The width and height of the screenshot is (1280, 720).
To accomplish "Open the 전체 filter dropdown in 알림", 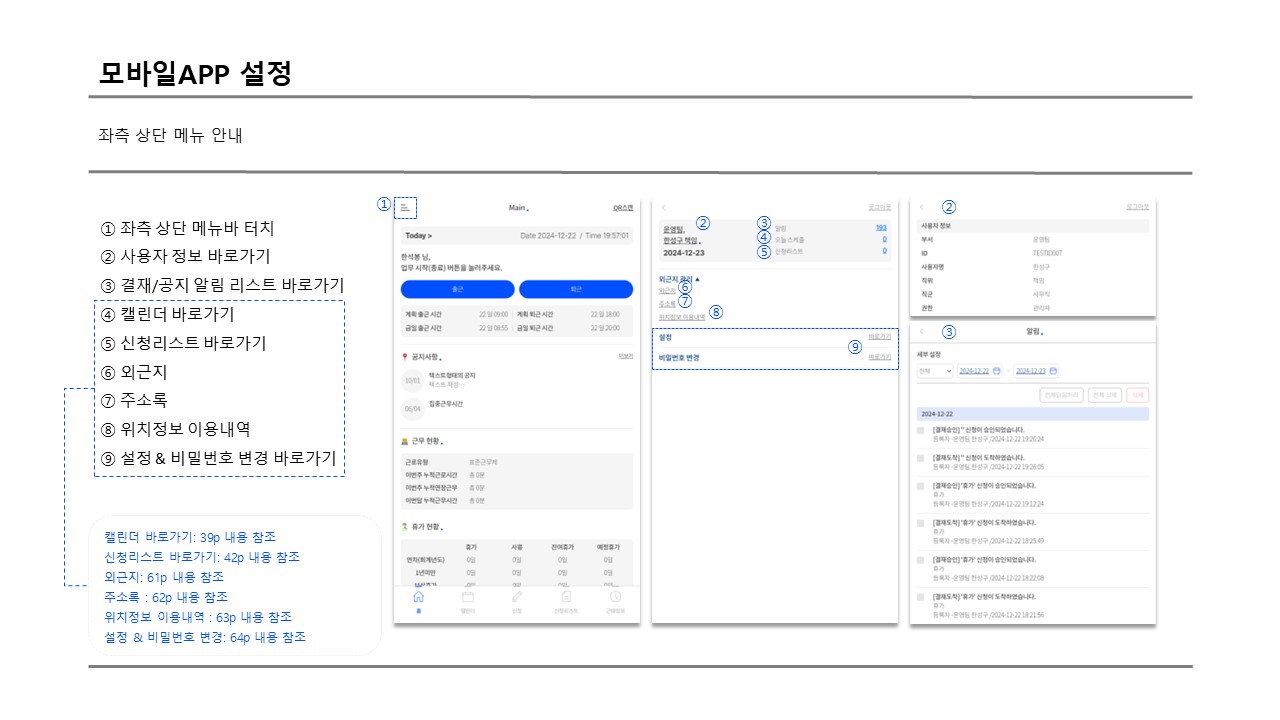I will click(x=935, y=370).
